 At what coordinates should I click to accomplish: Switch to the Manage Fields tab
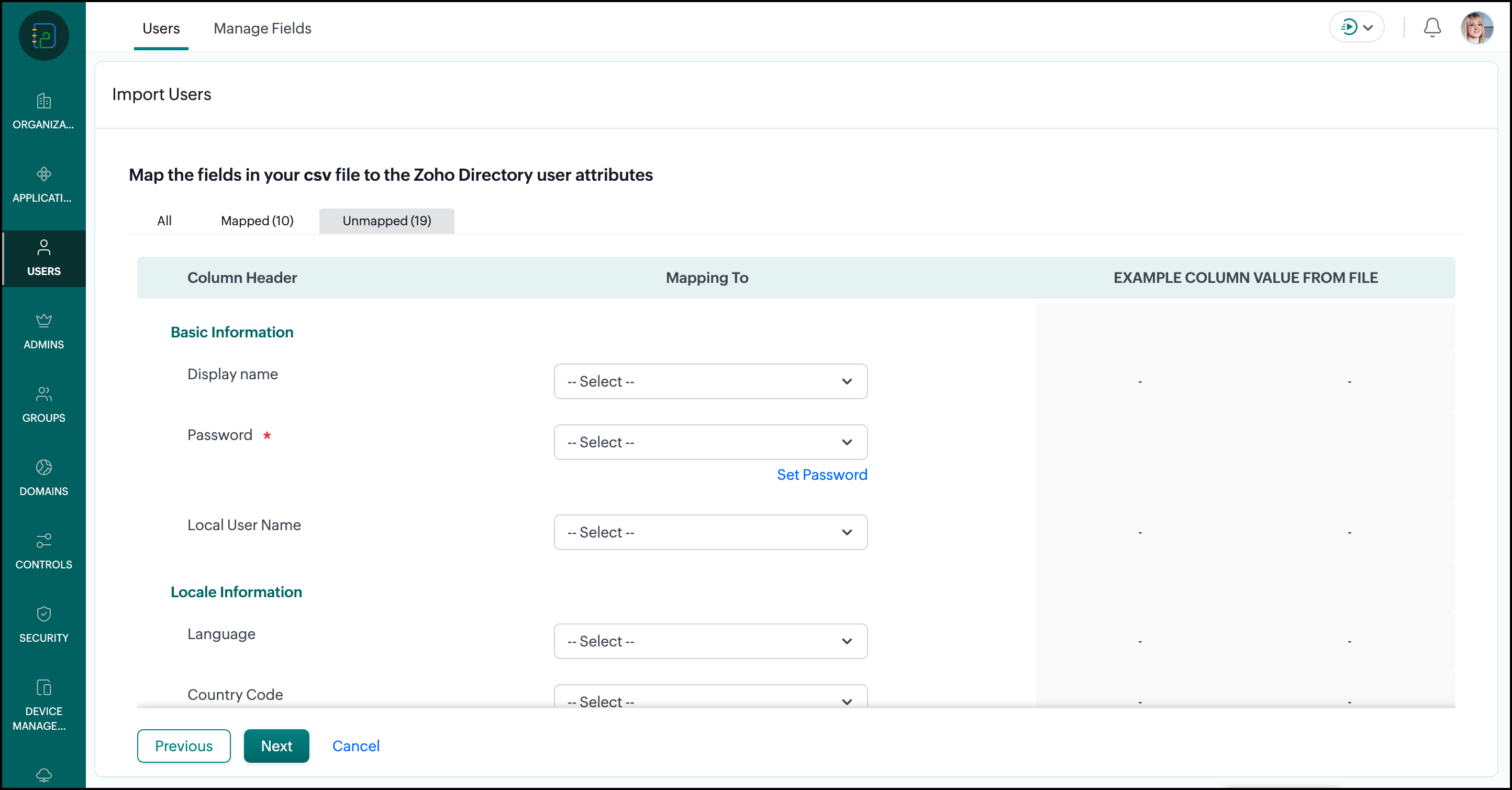click(262, 28)
